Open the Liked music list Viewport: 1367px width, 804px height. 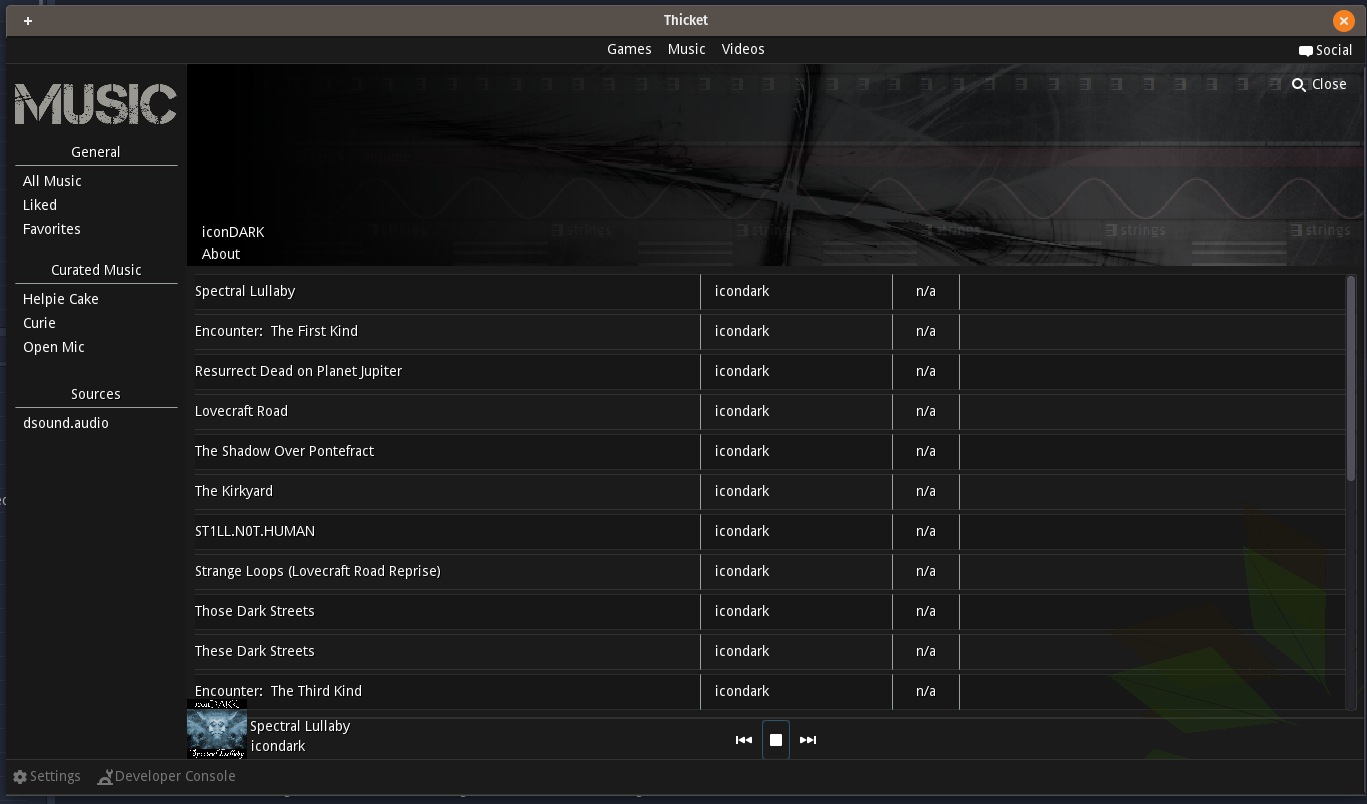pos(40,205)
